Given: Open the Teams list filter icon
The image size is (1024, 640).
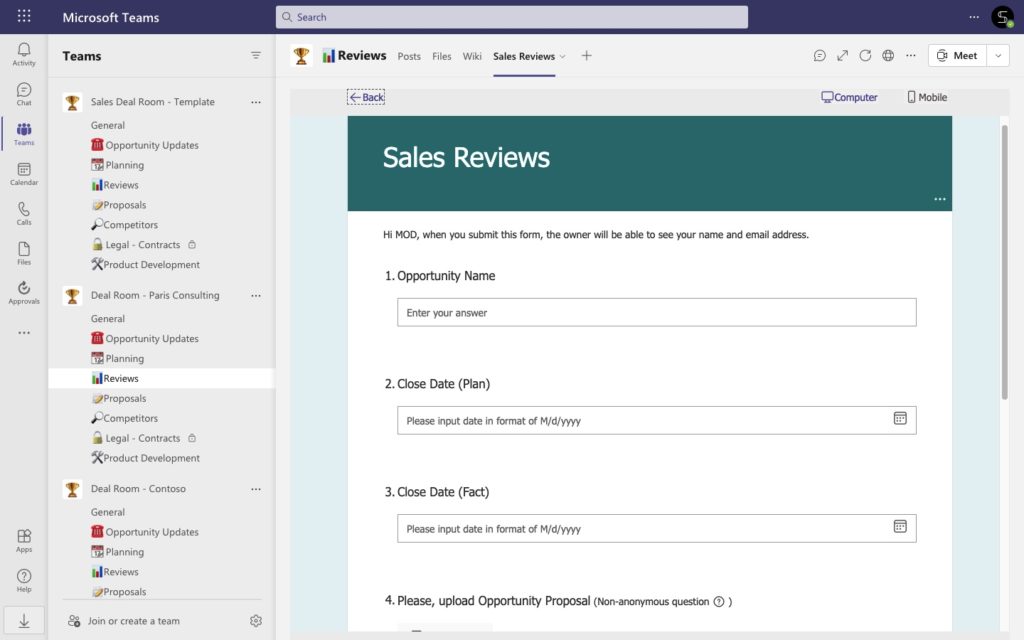Looking at the screenshot, I should (x=256, y=56).
